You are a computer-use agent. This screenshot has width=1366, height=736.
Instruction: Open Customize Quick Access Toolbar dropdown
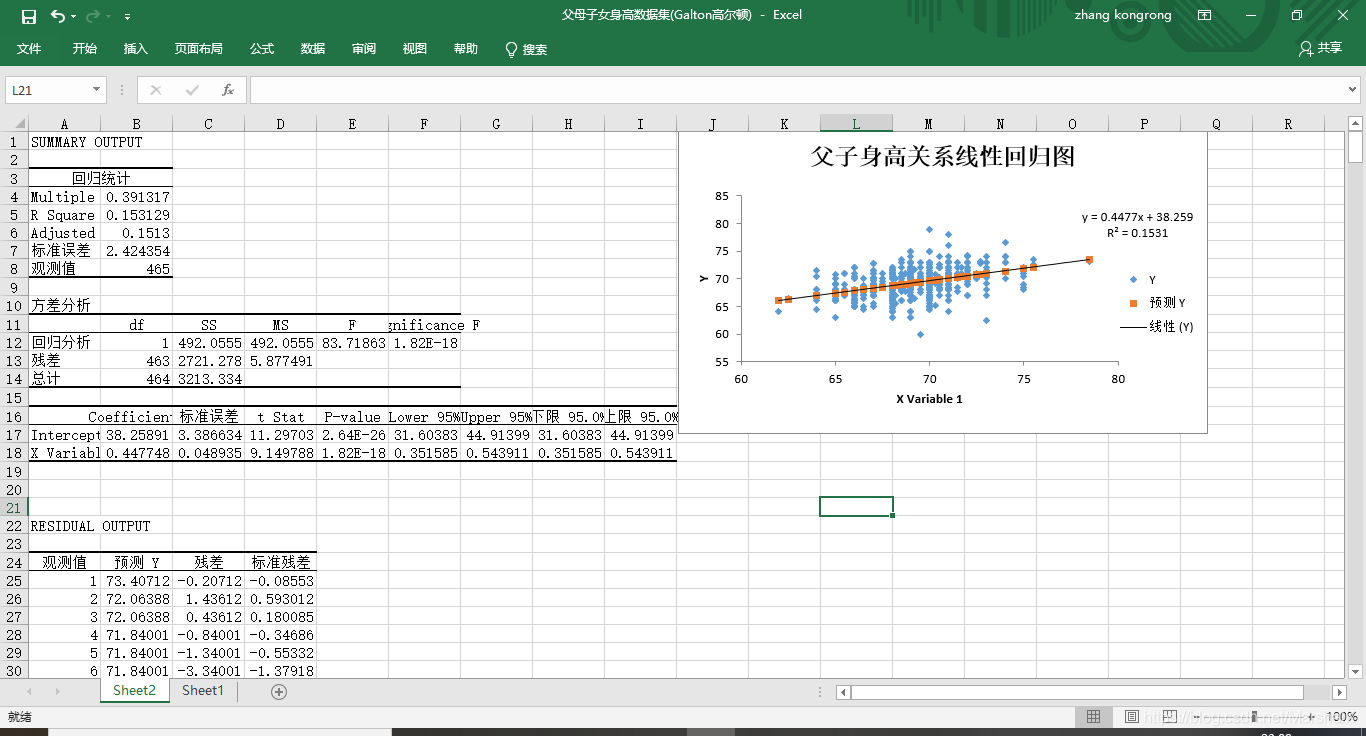click(127, 17)
